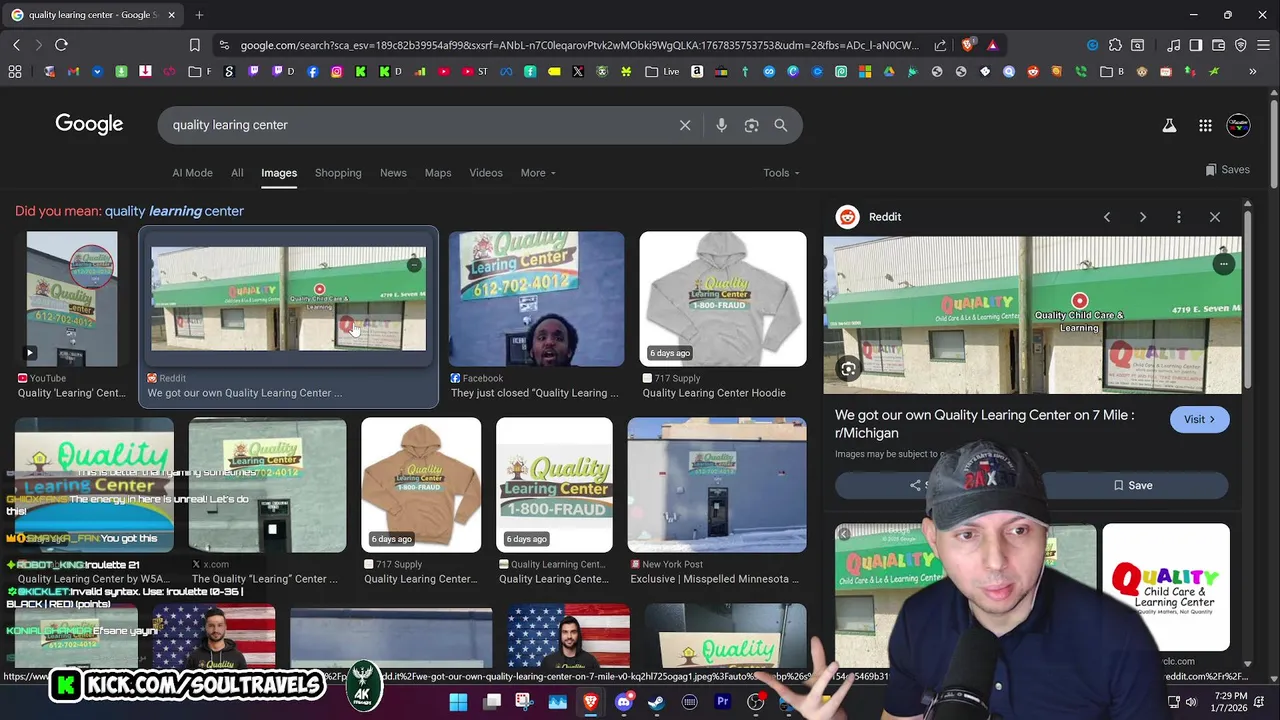
Task: Go to next image in Reddit panel
Action: (1143, 217)
